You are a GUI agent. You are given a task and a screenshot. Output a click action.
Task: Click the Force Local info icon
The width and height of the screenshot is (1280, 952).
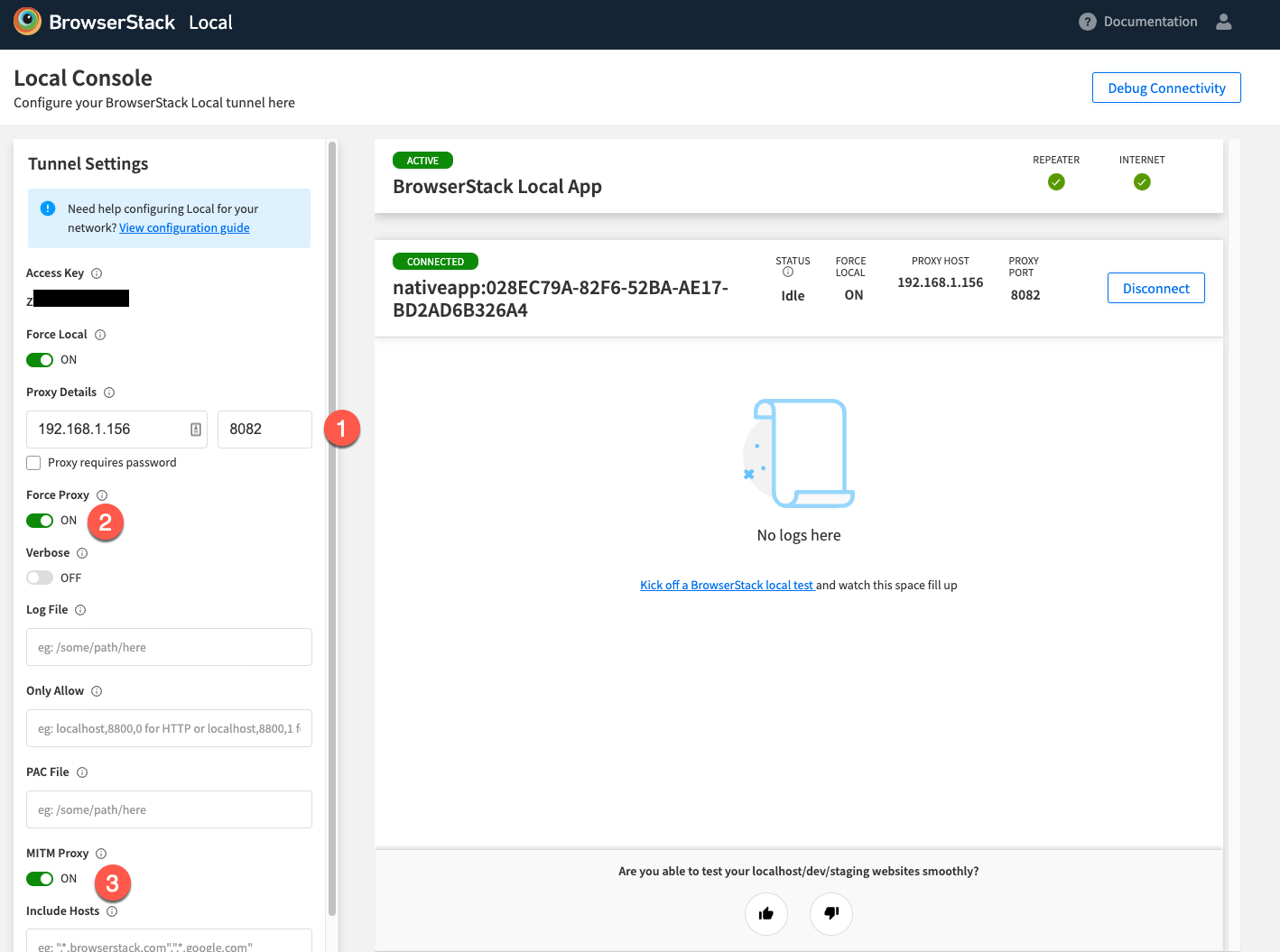99,334
